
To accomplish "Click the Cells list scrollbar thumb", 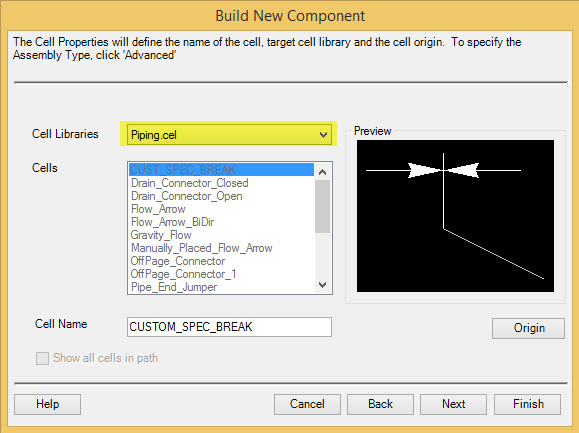I will pos(322,206).
